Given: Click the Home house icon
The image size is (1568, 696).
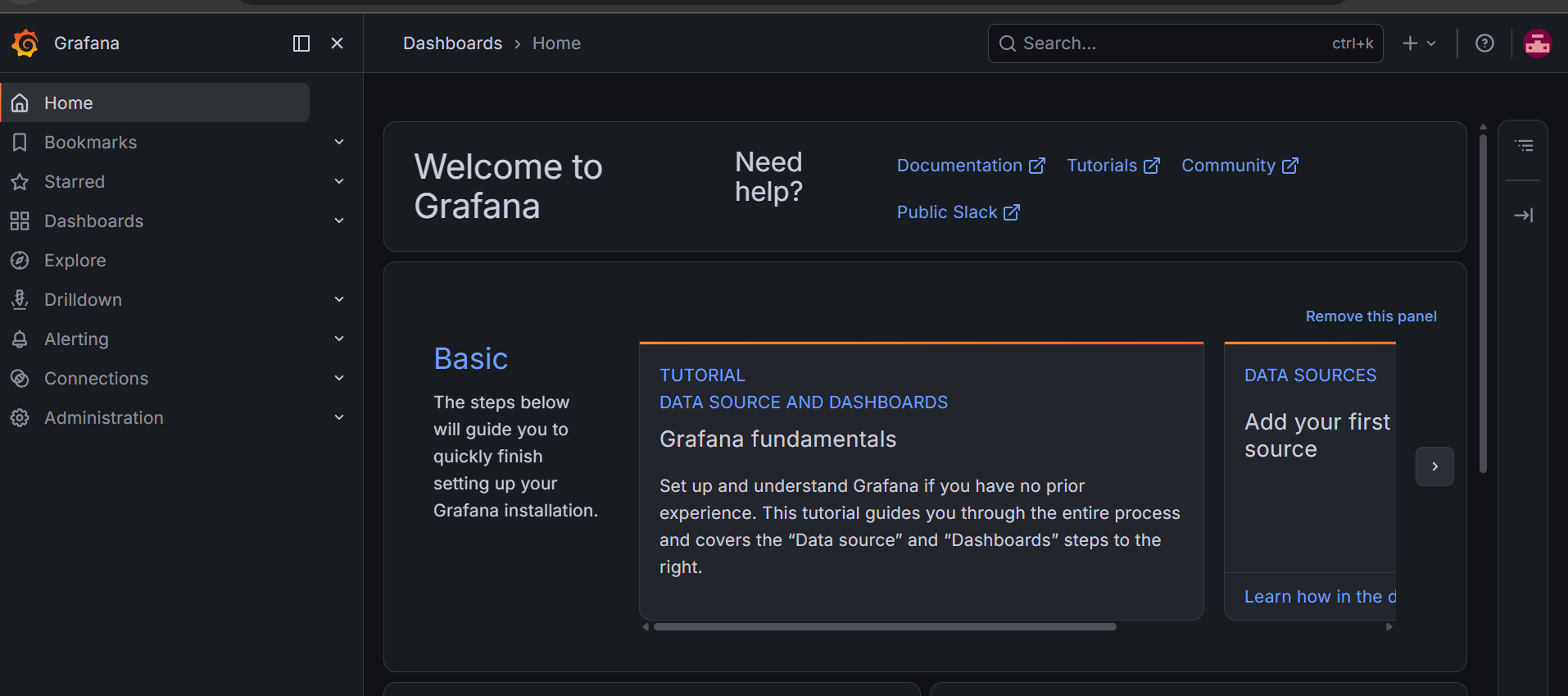Looking at the screenshot, I should tap(20, 102).
